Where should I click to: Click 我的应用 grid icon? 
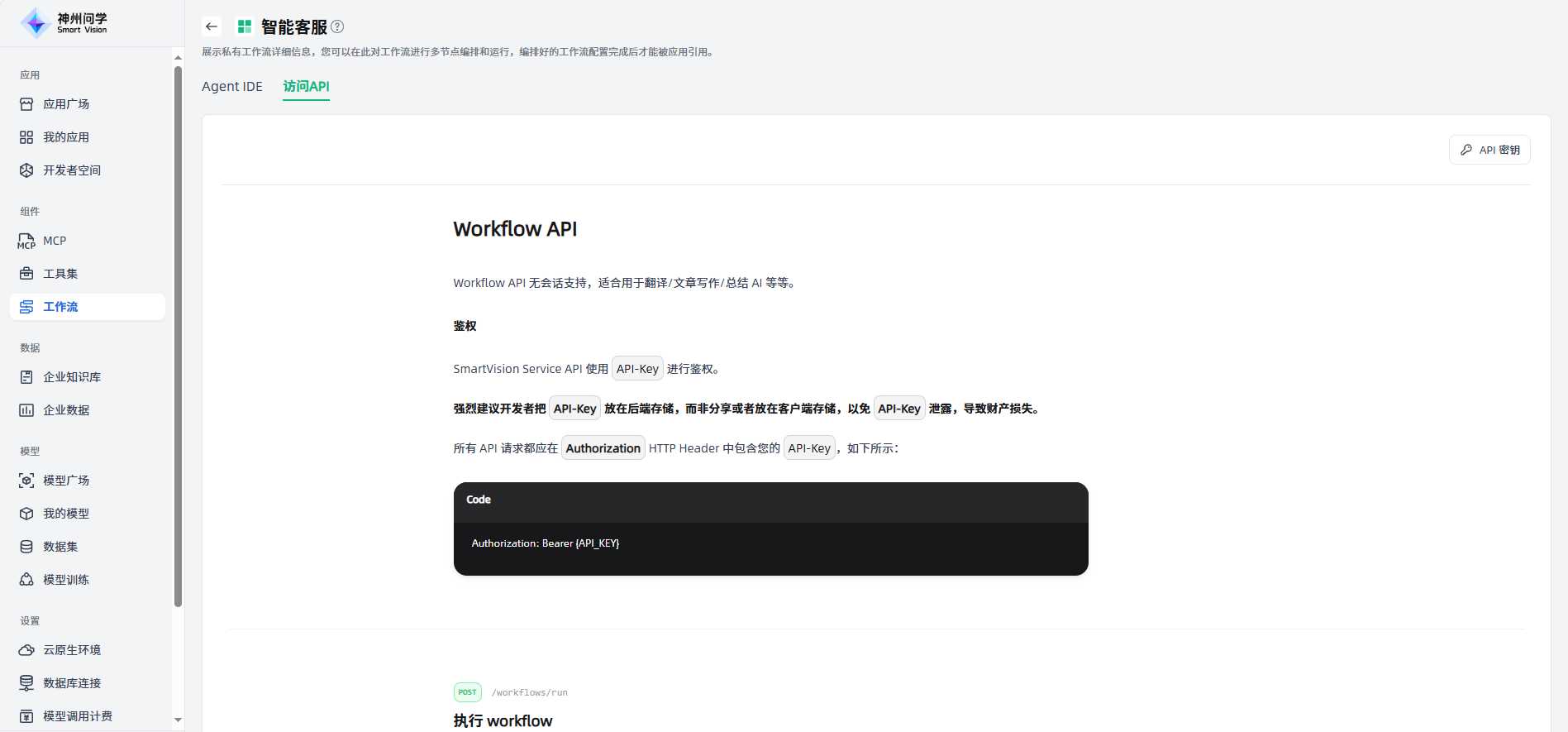click(26, 137)
